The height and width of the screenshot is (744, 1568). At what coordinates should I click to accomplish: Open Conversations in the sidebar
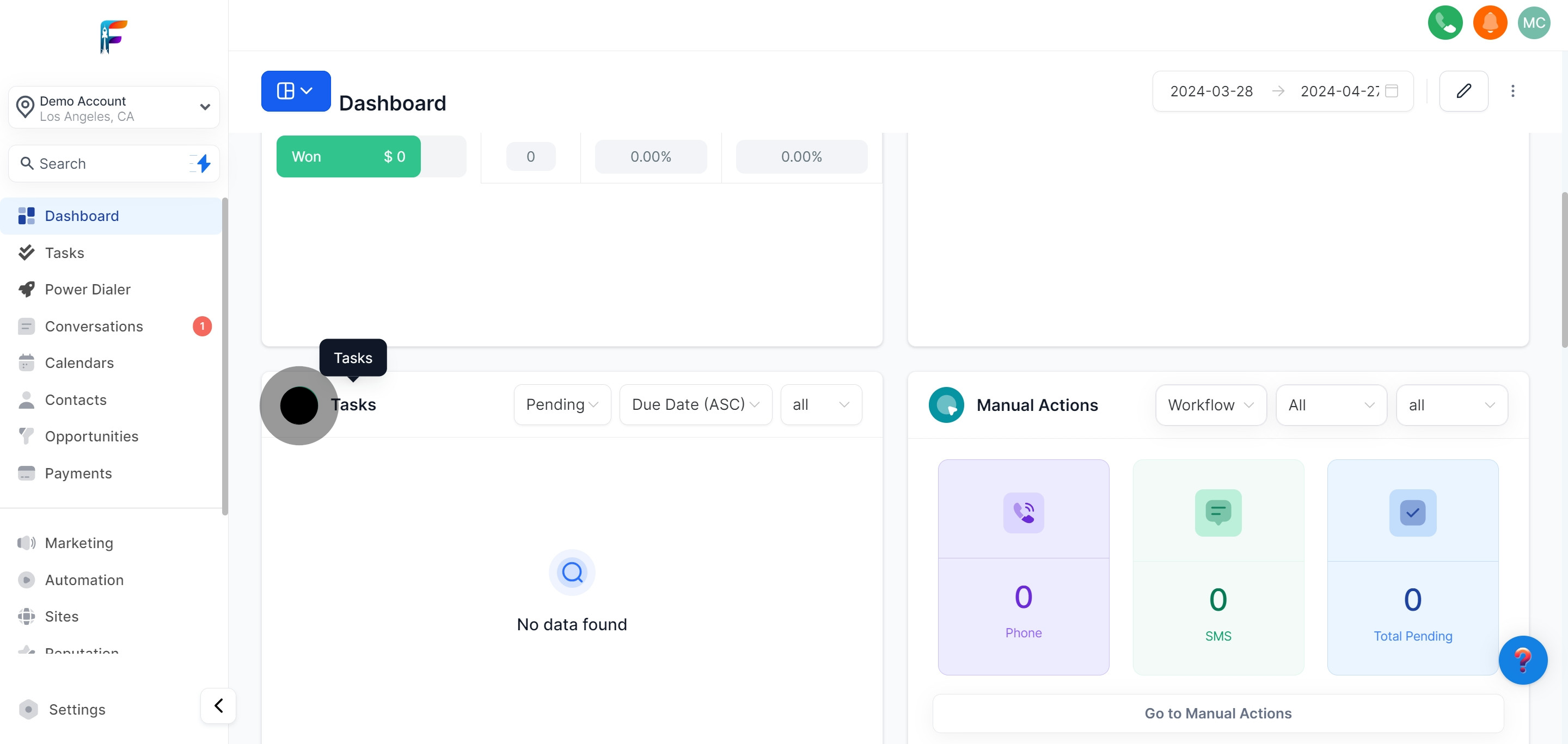point(94,327)
